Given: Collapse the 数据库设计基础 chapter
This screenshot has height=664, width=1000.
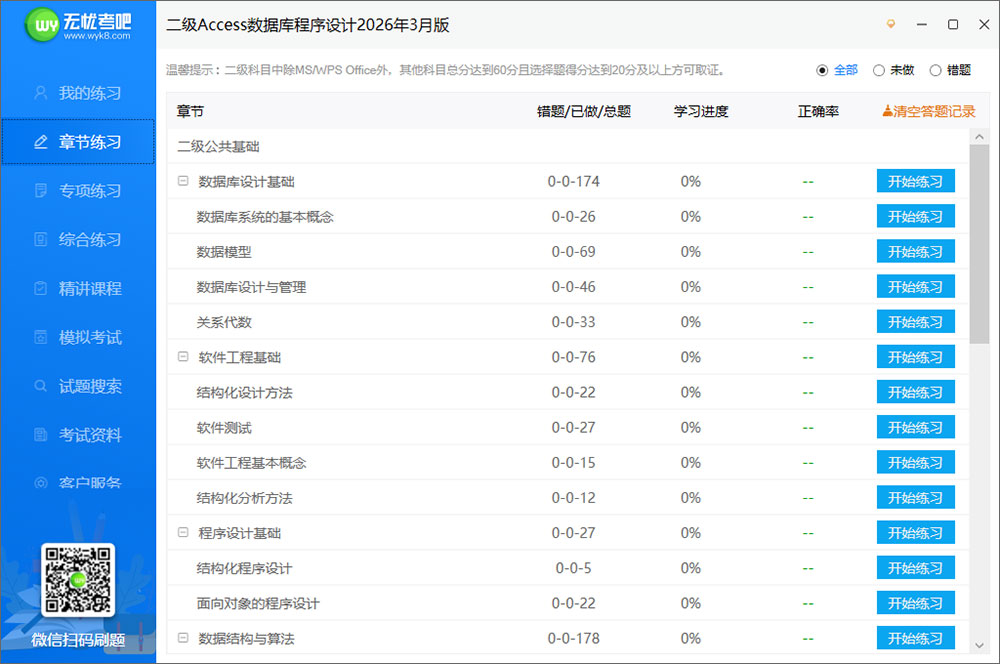Looking at the screenshot, I should coord(182,181).
